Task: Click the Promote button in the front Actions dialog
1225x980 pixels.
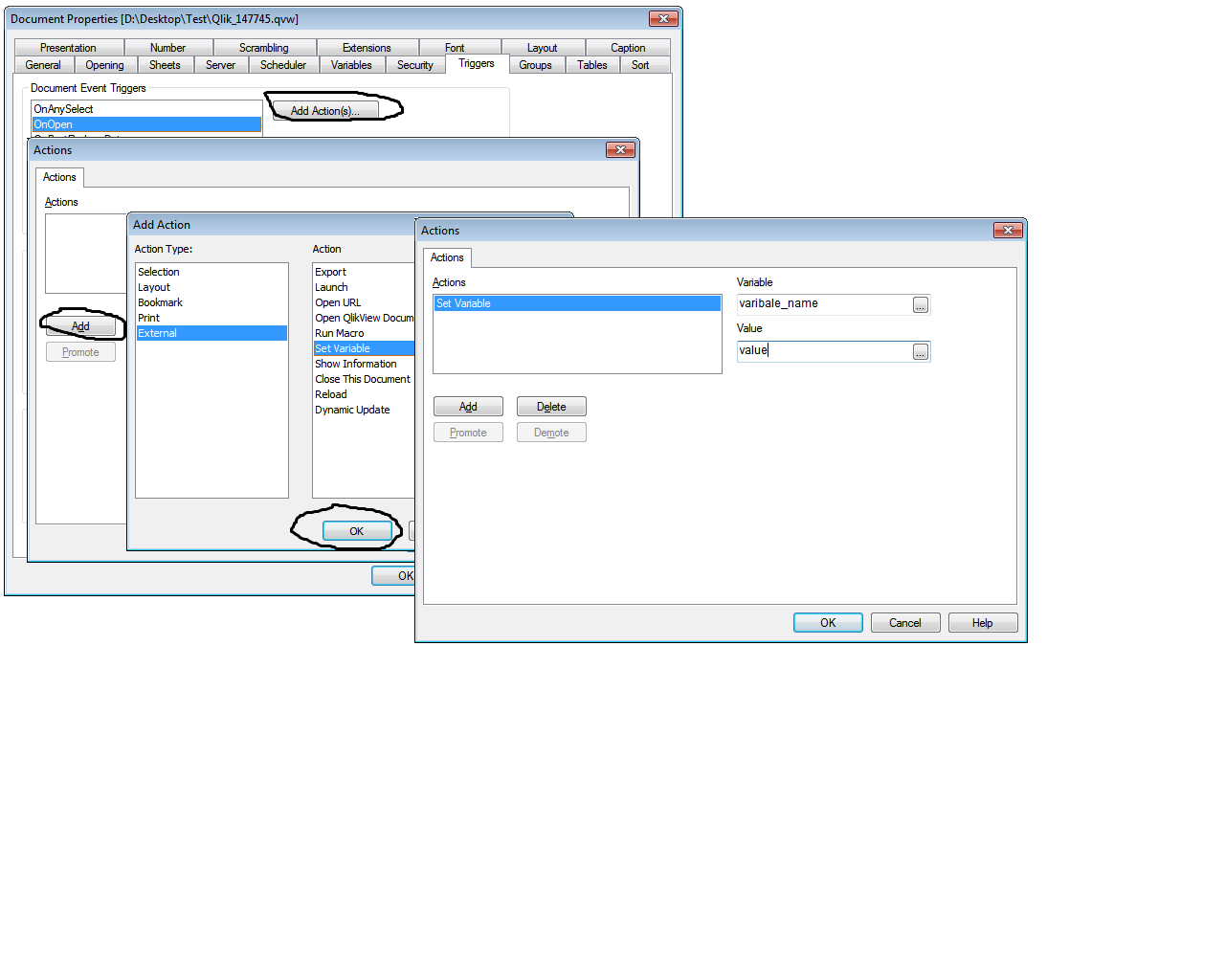Action: click(x=468, y=433)
